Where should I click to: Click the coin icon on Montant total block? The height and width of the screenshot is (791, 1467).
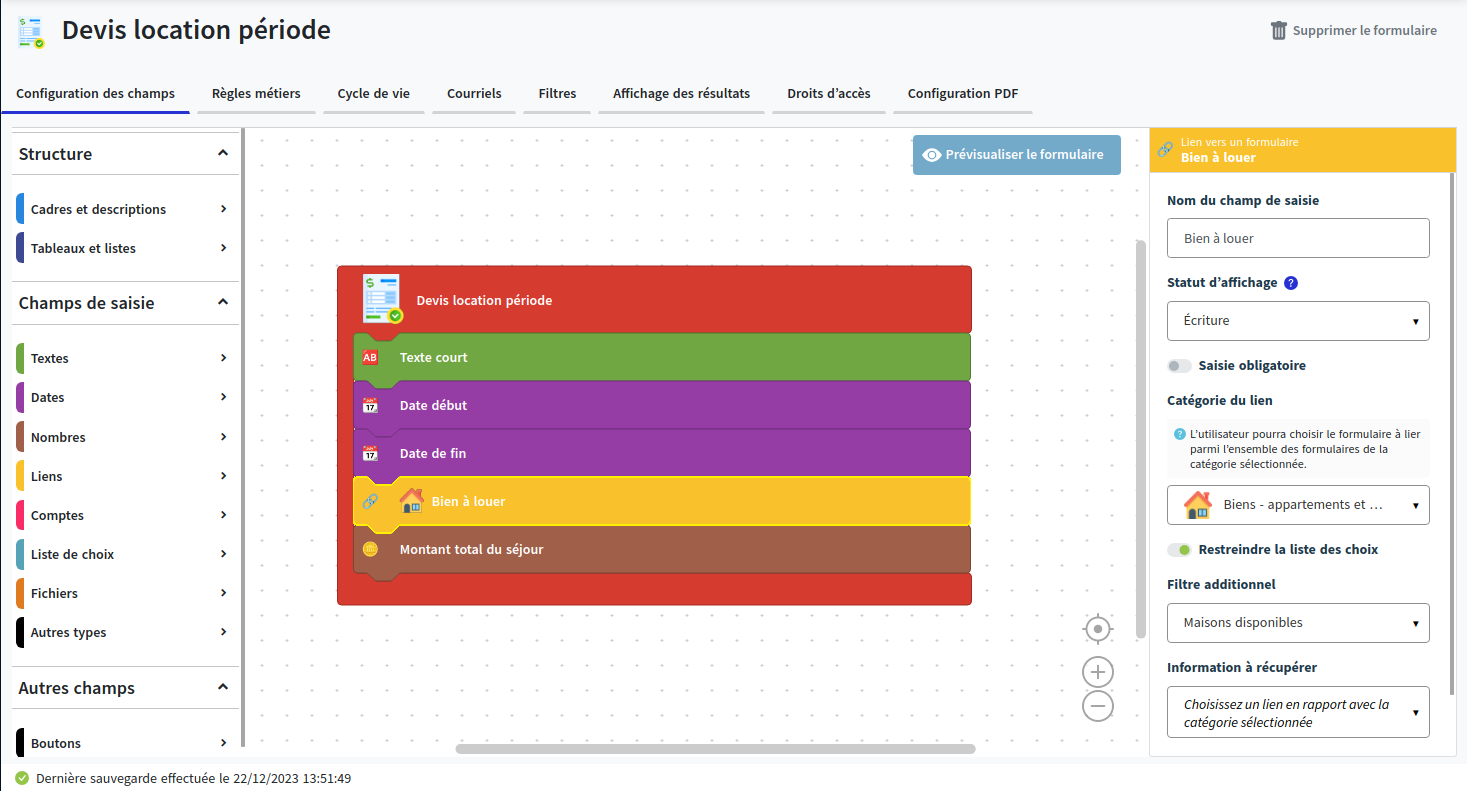pos(370,549)
